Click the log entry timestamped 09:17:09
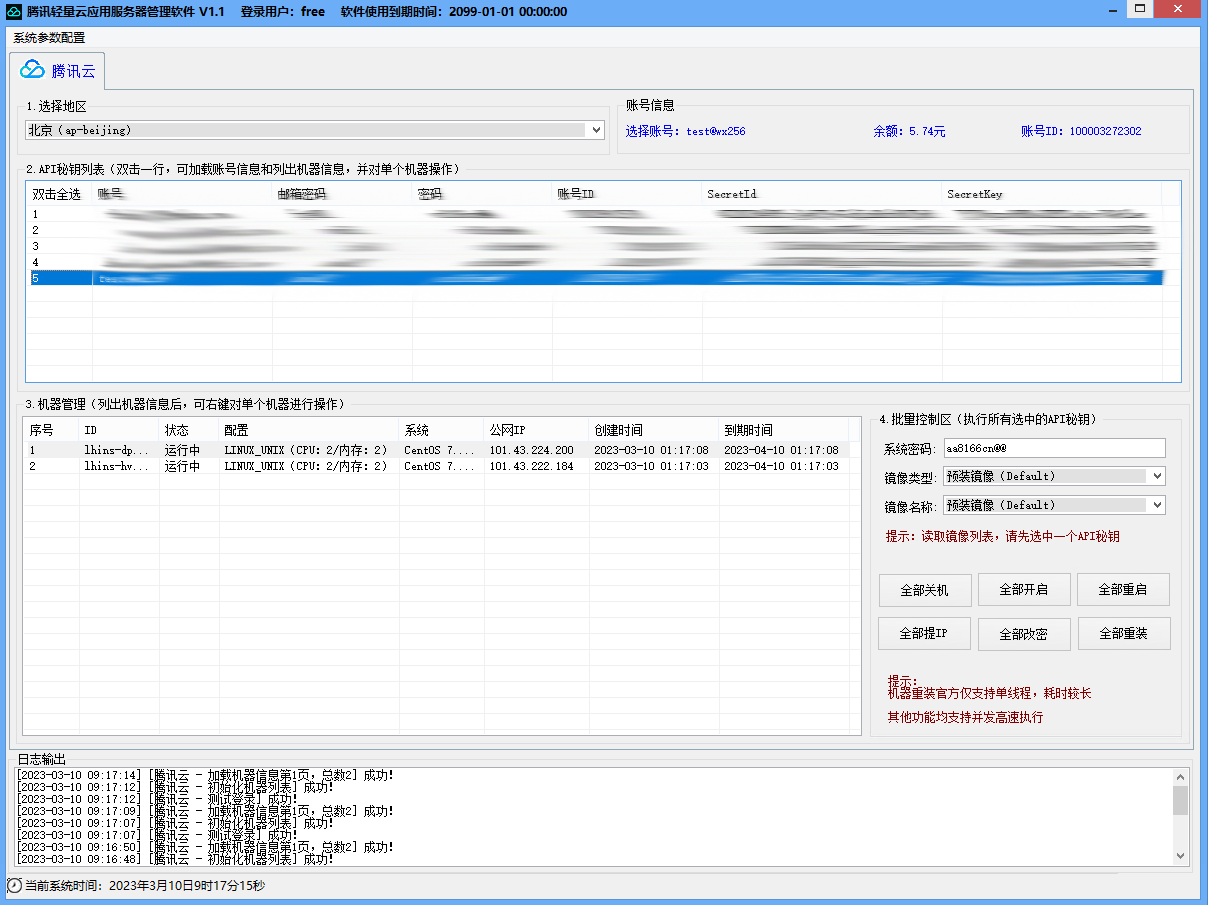 205,811
